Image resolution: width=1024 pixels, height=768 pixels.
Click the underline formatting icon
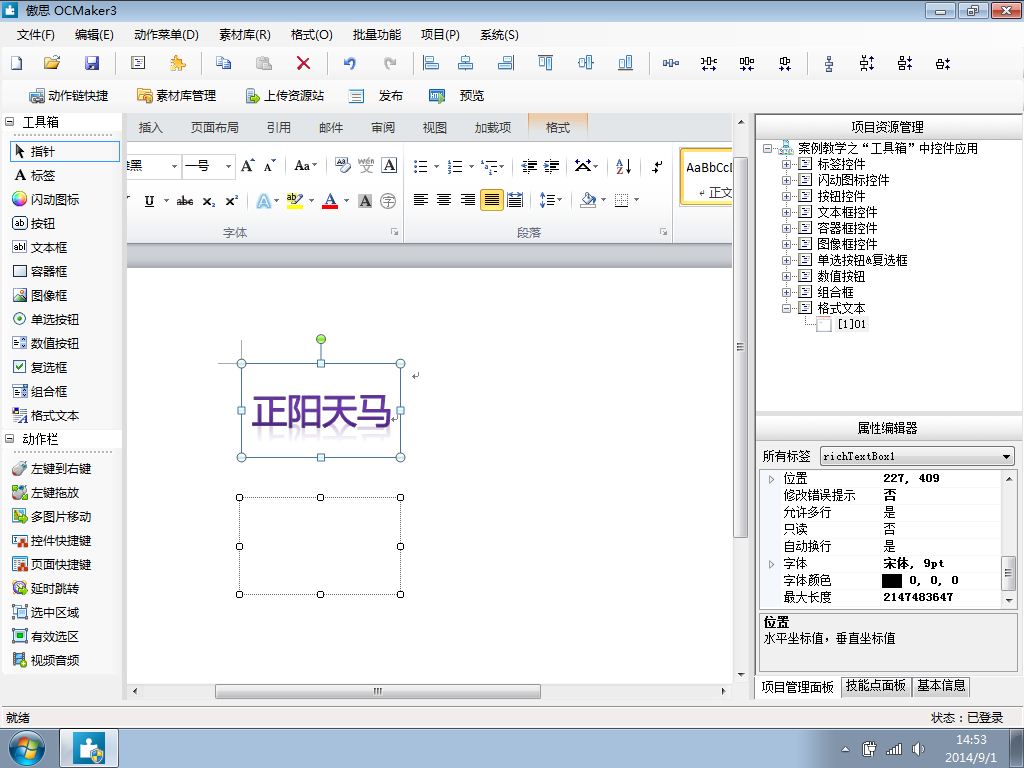[x=150, y=200]
